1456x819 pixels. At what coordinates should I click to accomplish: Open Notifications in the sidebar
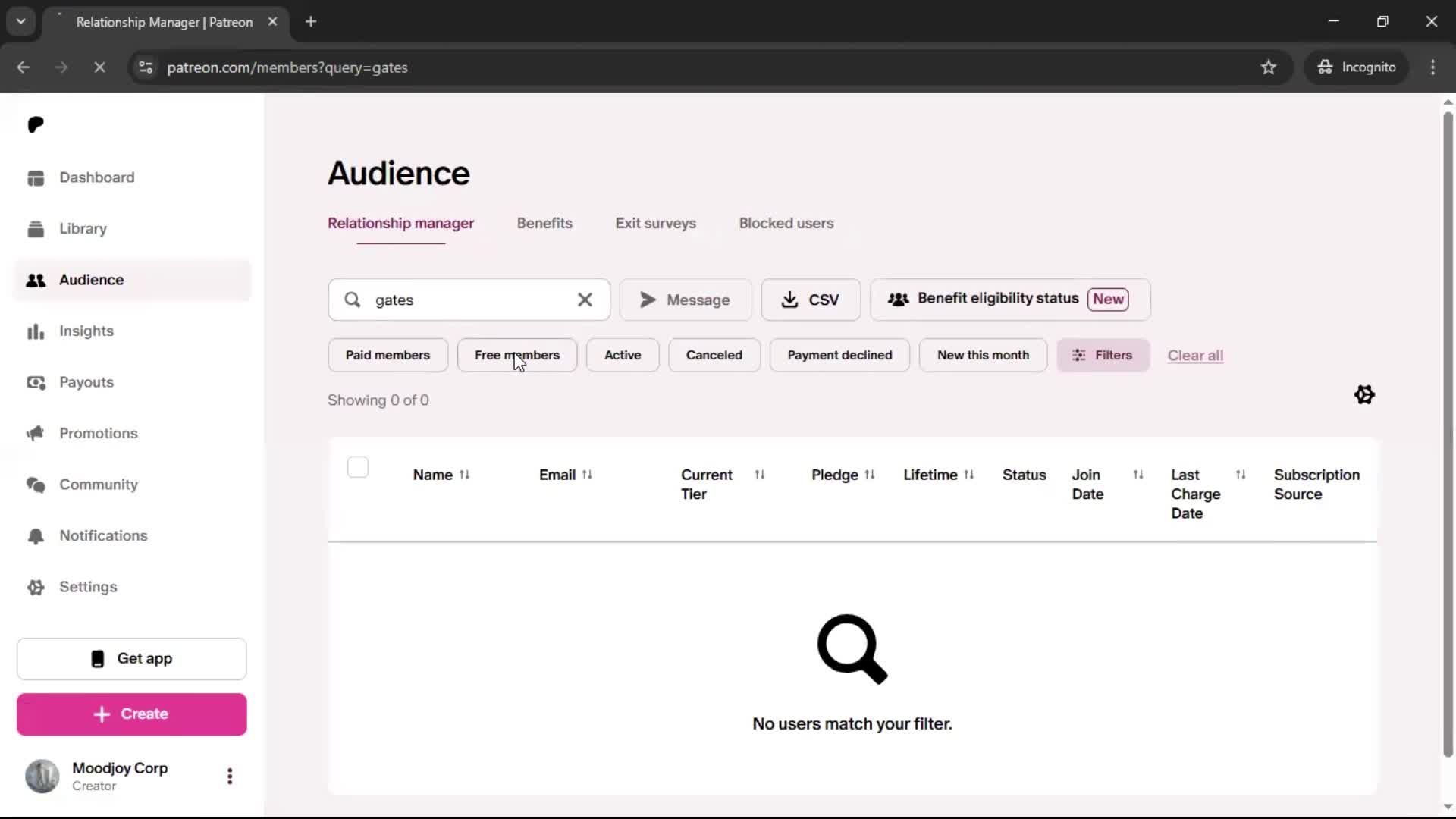tap(132, 536)
